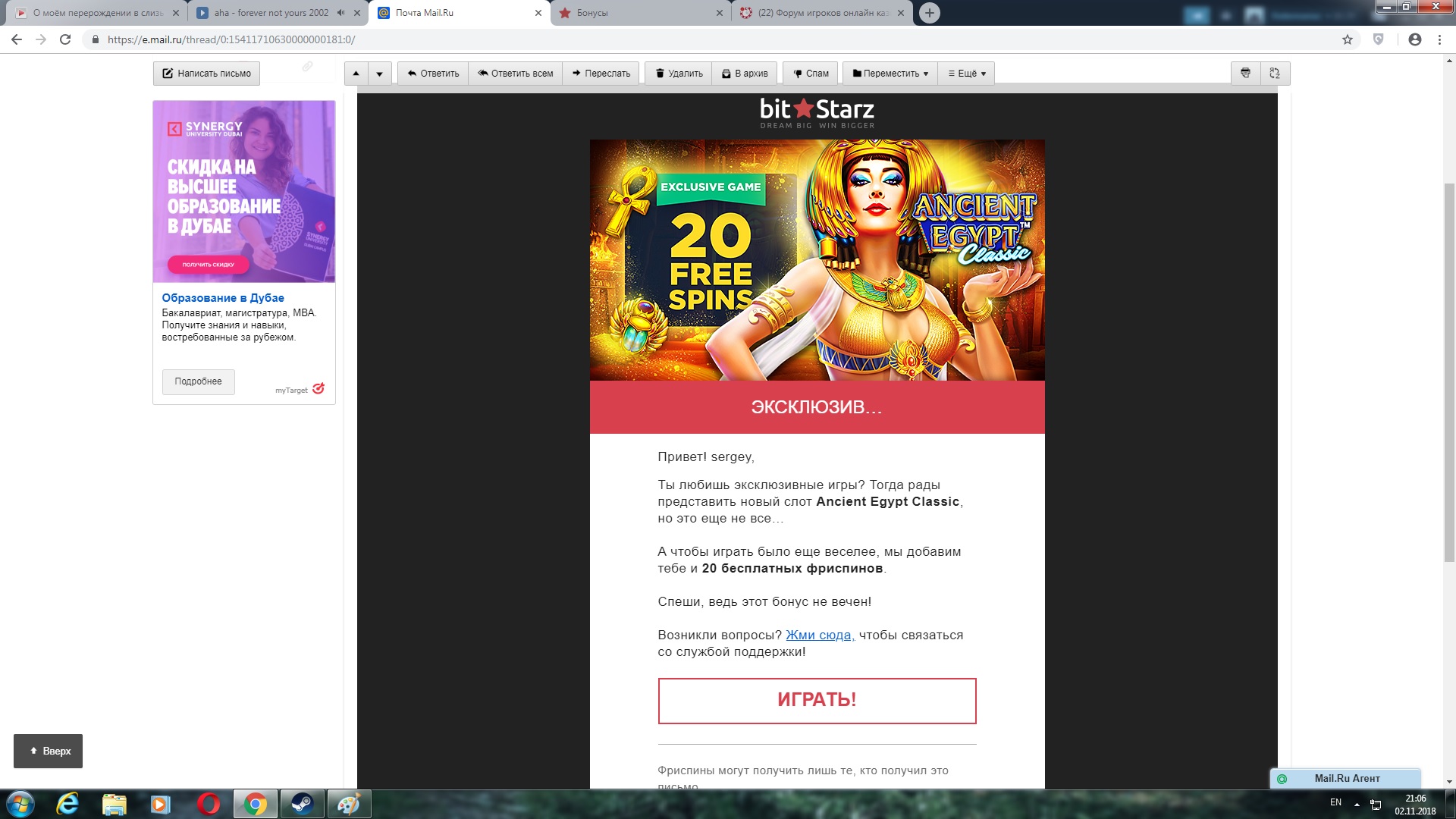Click the page vertical scrollbar
Viewport: 1456px width, 819px height.
pyautogui.click(x=1449, y=372)
